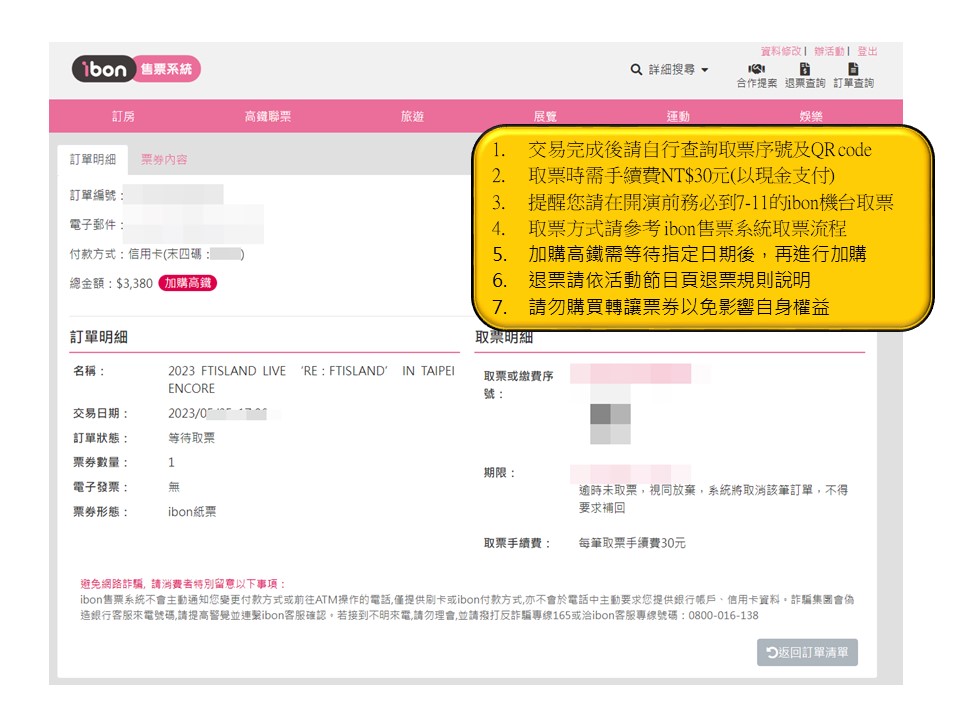960x720 pixels.
Task: Click the 返回訂單清單 button
Action: pyautogui.click(x=807, y=653)
